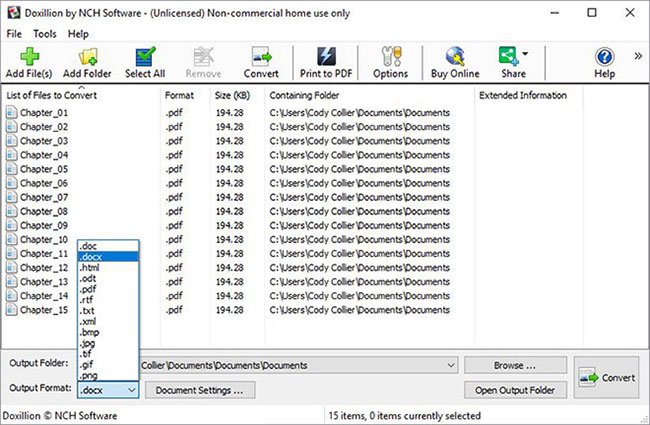The height and width of the screenshot is (425, 650).
Task: Click the Chapter_09 file icon
Action: tap(12, 225)
